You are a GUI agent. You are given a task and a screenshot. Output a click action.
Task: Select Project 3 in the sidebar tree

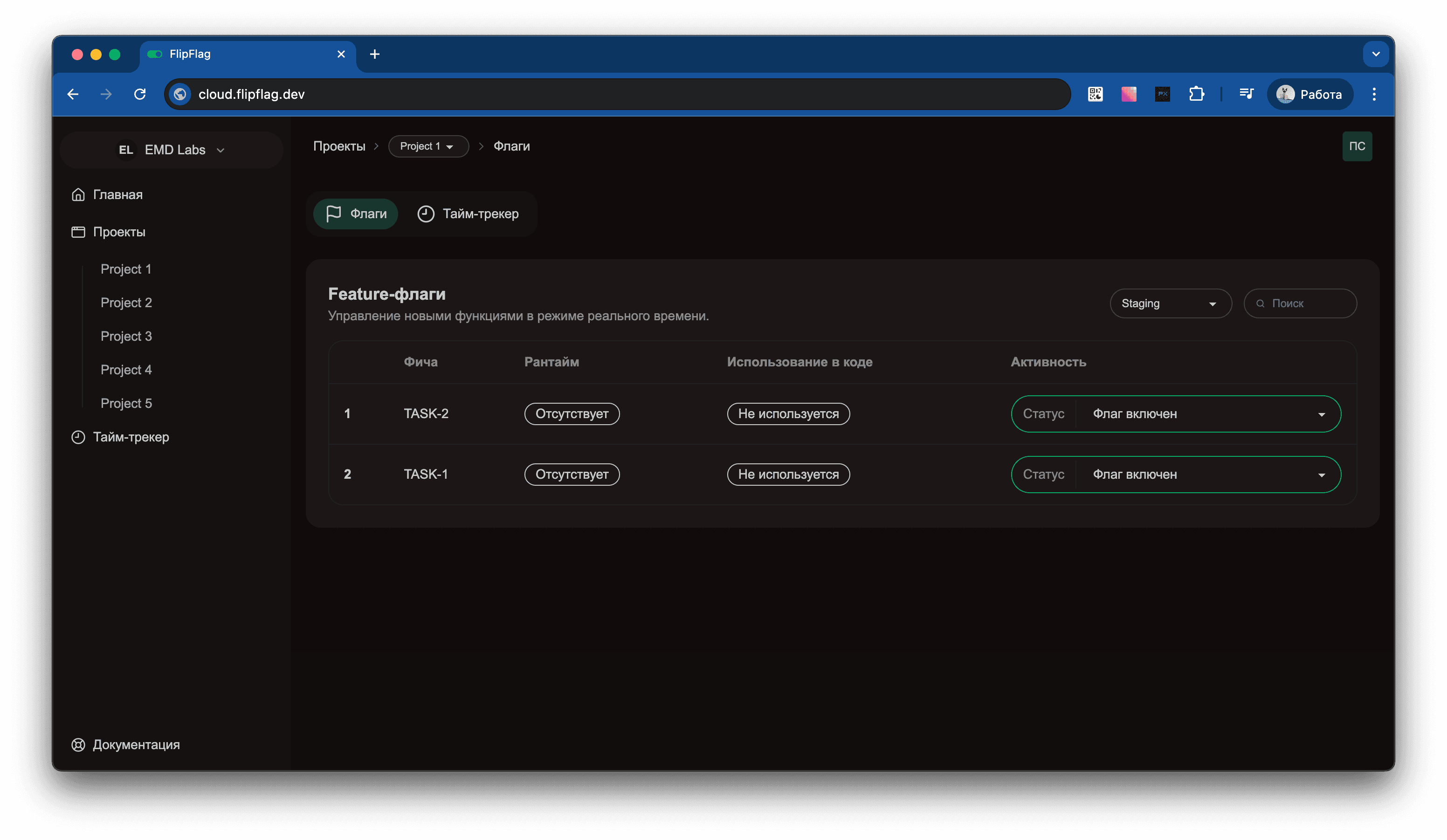[x=126, y=337]
